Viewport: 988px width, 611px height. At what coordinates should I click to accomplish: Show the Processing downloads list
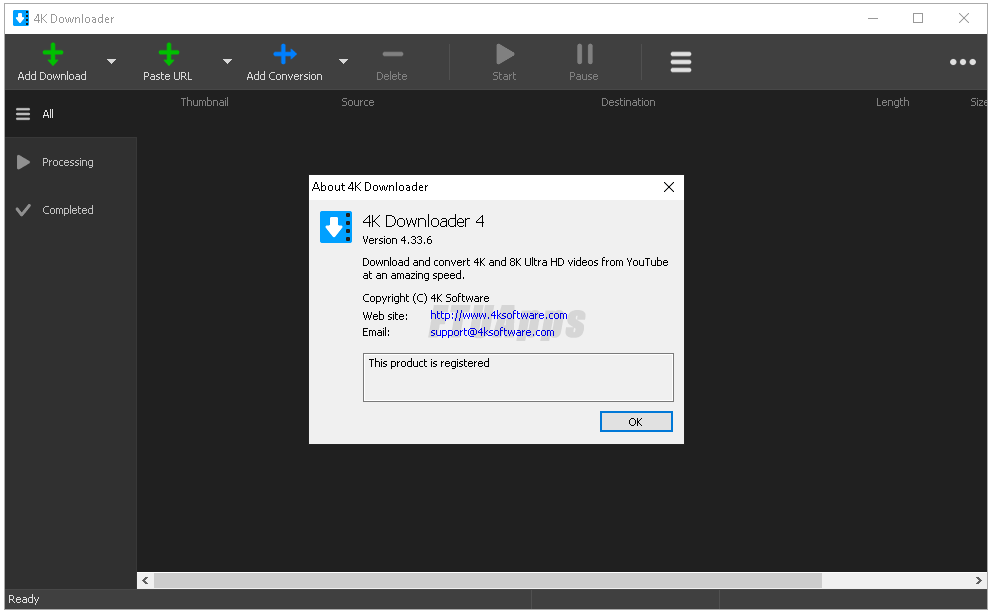click(71, 162)
